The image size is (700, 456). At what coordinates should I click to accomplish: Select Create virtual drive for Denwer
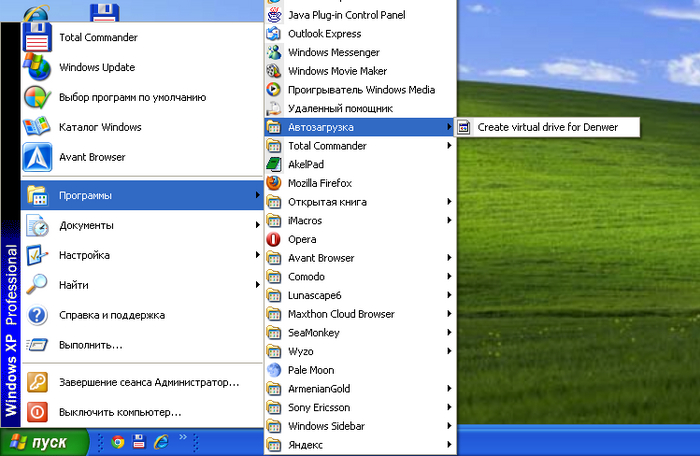pos(547,127)
